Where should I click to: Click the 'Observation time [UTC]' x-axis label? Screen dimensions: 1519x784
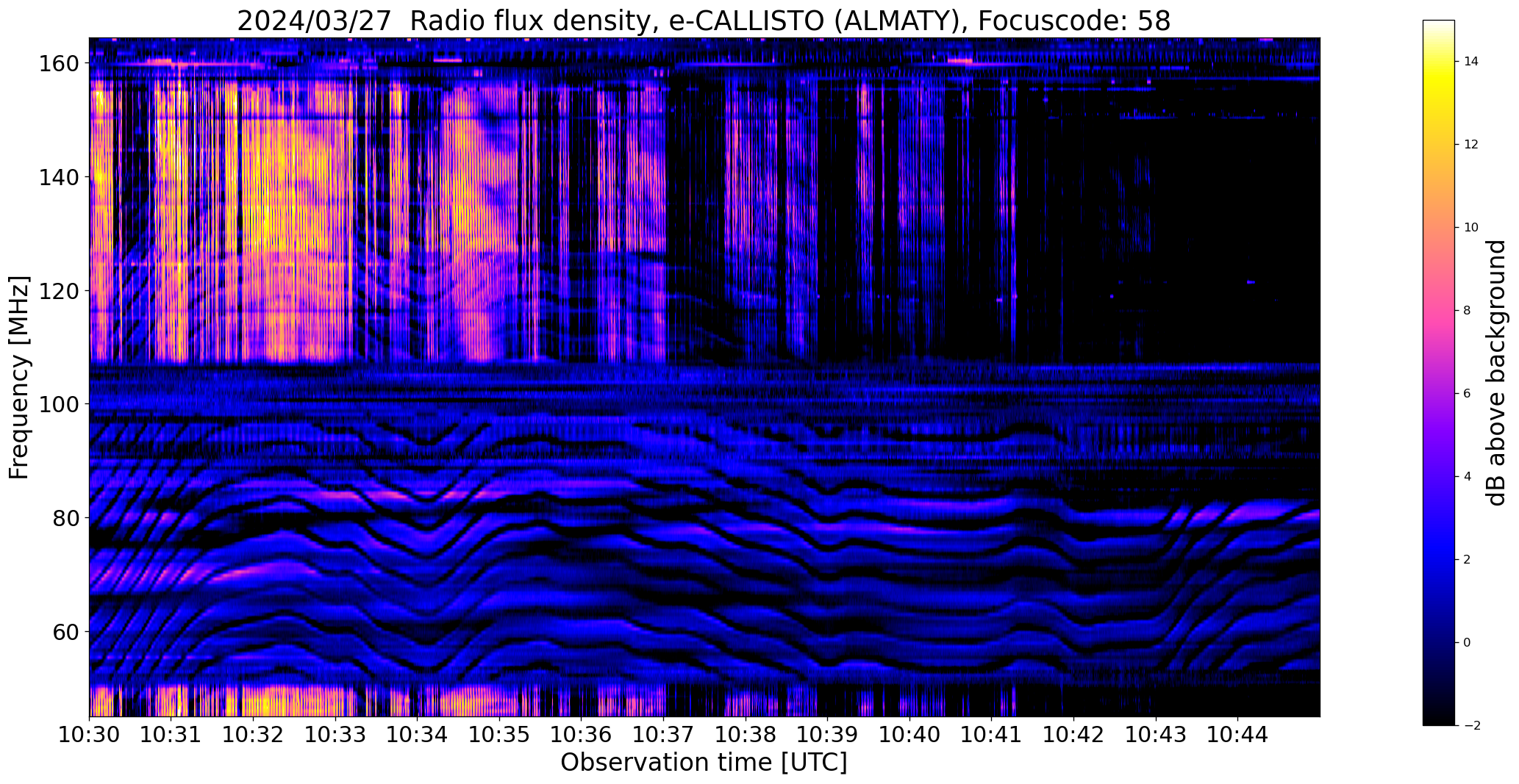tap(704, 763)
